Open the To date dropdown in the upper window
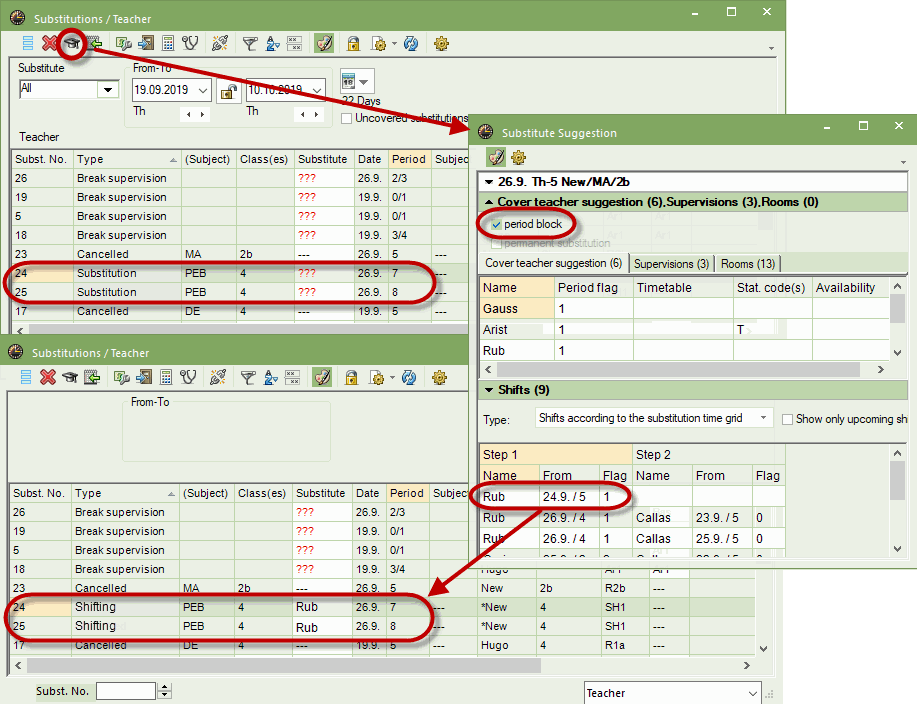The width and height of the screenshot is (917, 704). point(317,91)
